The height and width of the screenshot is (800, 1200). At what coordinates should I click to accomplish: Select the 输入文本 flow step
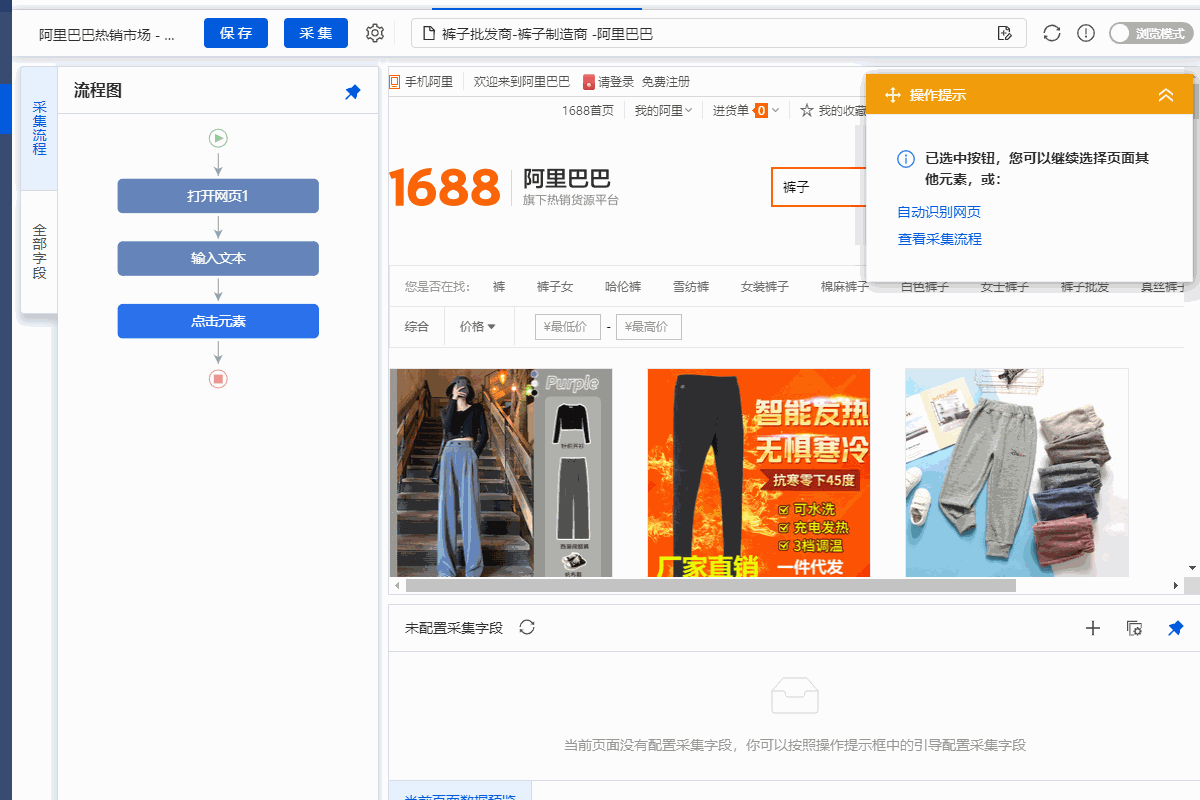click(218, 258)
